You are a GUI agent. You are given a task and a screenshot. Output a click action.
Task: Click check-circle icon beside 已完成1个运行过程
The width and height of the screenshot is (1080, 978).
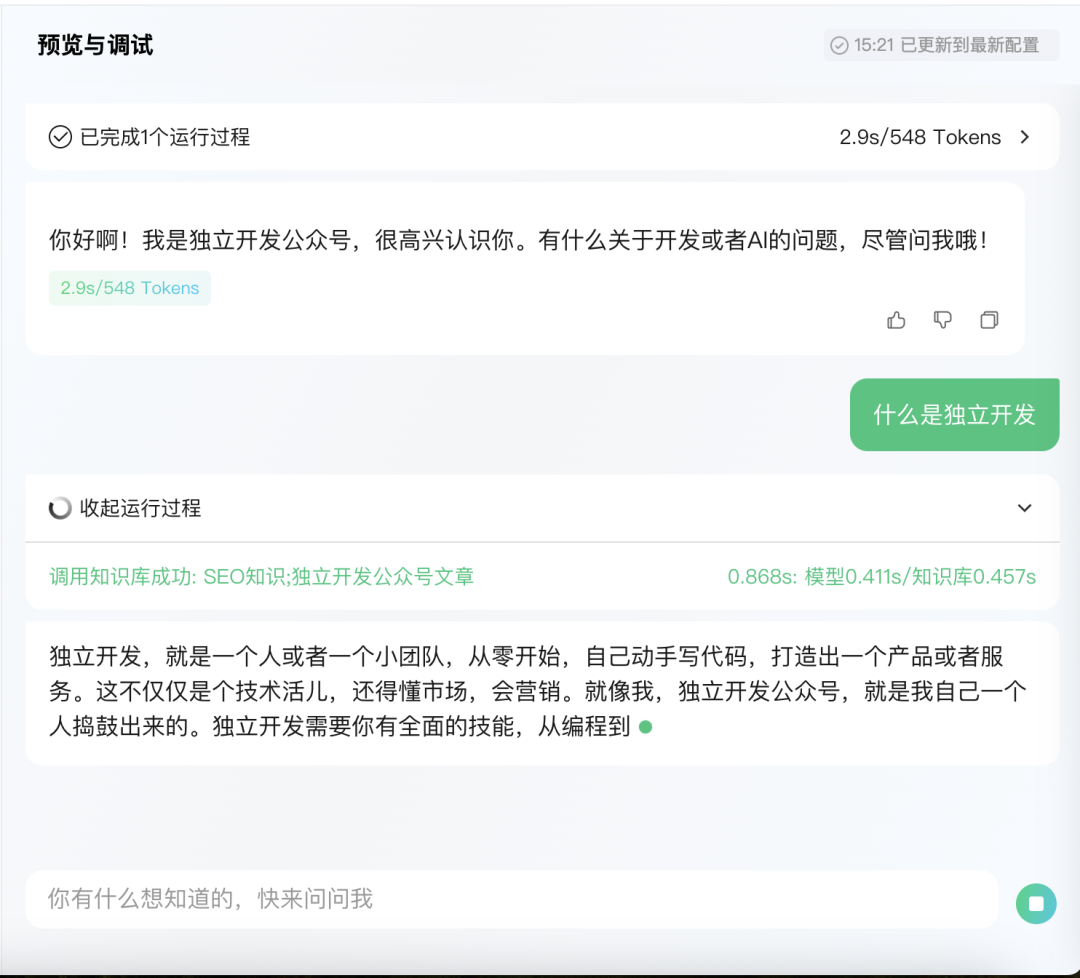(60, 137)
